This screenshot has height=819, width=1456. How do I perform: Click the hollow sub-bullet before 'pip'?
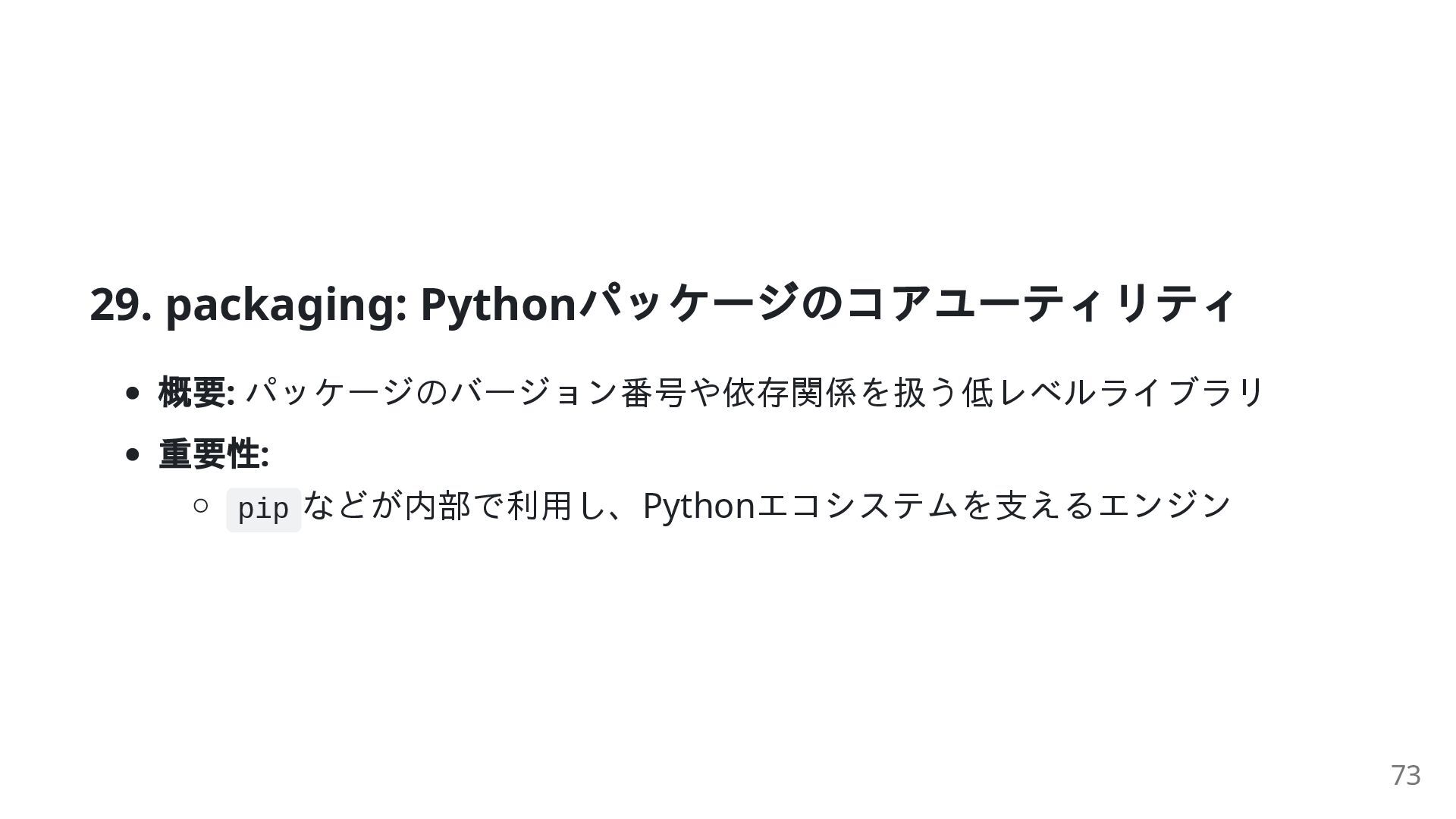tap(200, 505)
